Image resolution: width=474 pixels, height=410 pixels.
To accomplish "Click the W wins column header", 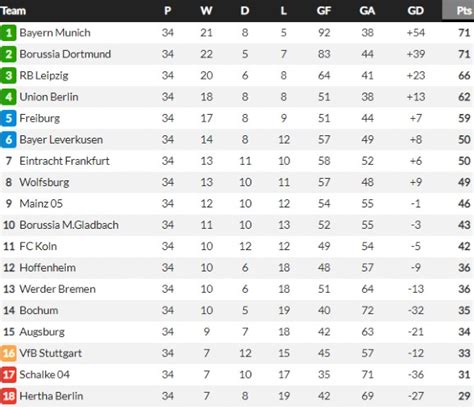I will pos(206,11).
